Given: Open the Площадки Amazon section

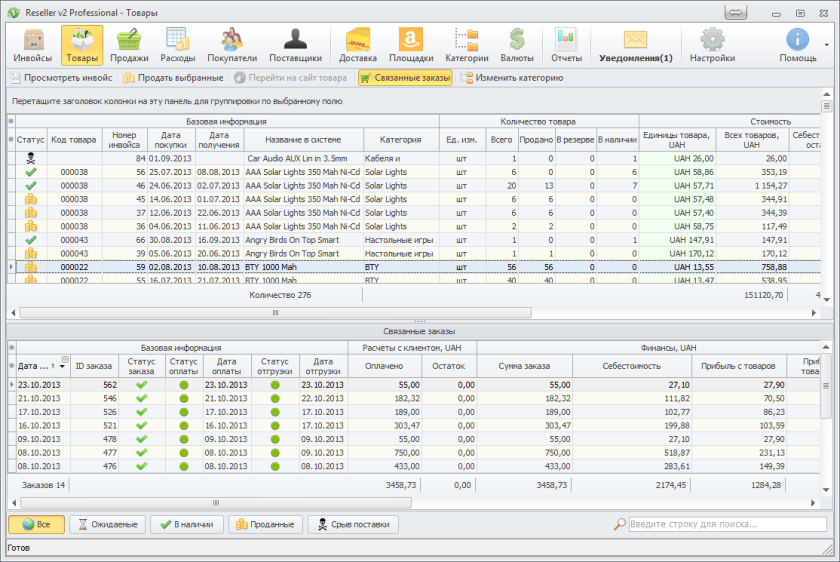Looking at the screenshot, I should pyautogui.click(x=410, y=45).
